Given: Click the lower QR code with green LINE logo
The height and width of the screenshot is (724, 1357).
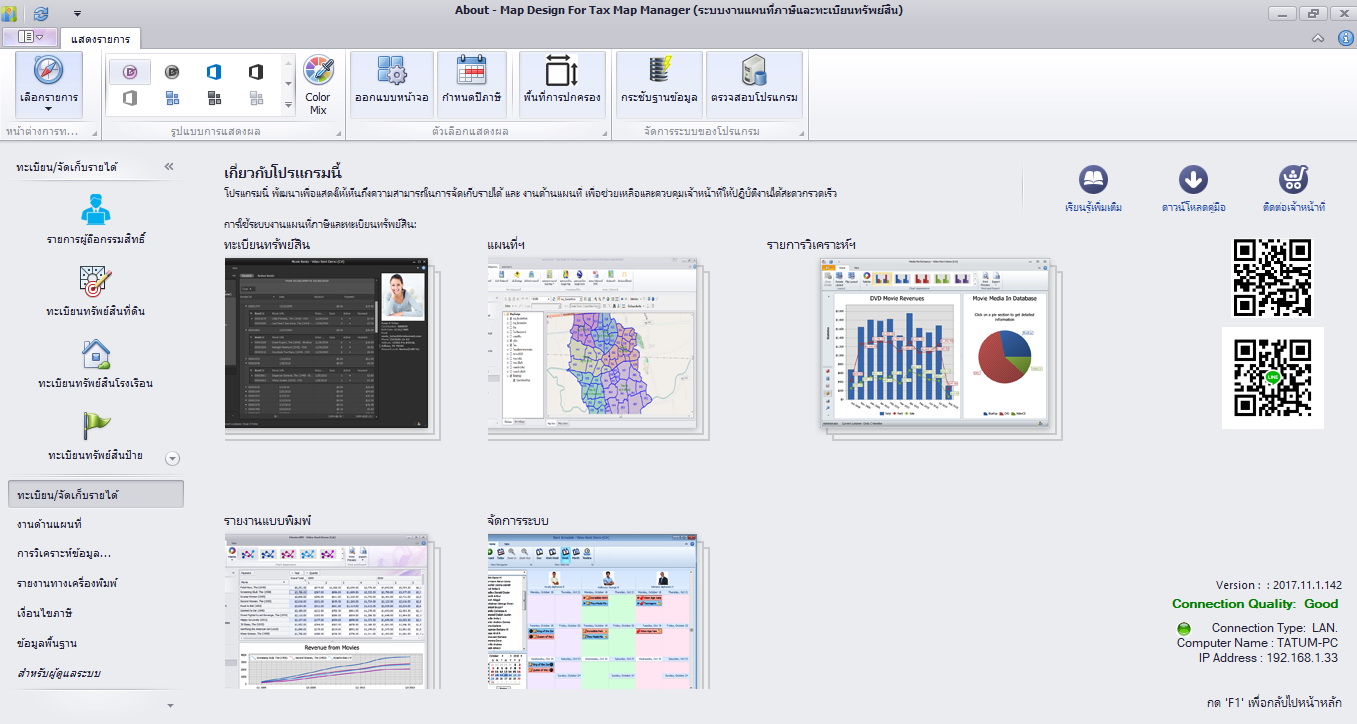Looking at the screenshot, I should 1272,378.
